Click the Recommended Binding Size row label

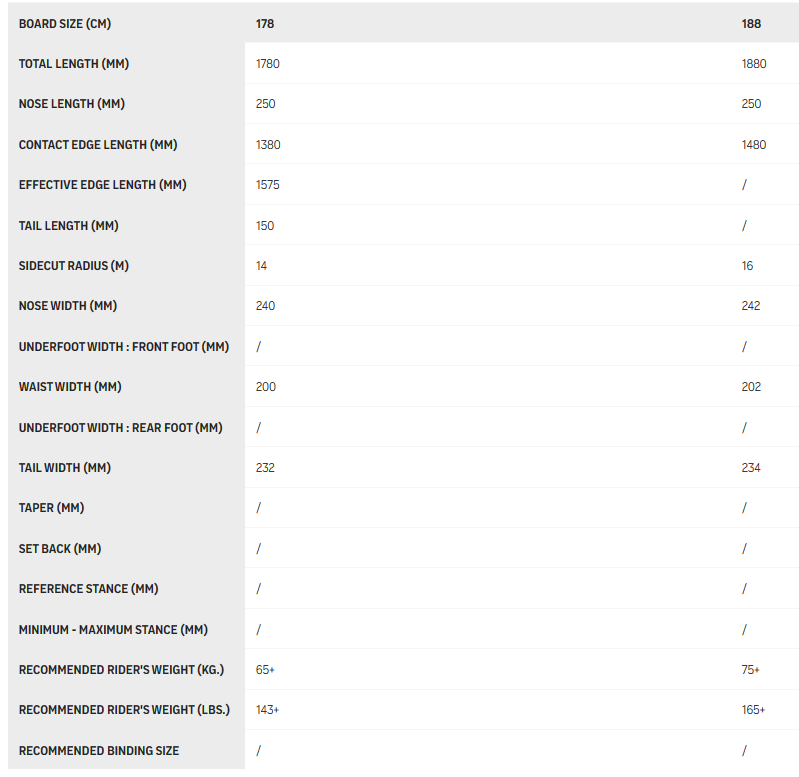[x=99, y=751]
